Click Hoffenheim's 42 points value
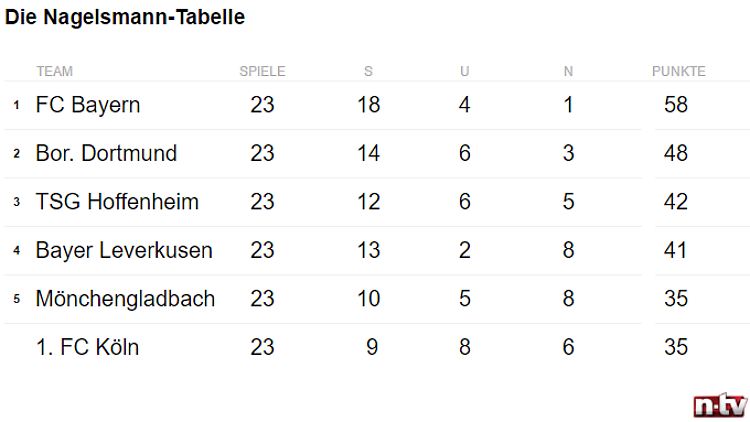The height and width of the screenshot is (422, 750). (676, 201)
